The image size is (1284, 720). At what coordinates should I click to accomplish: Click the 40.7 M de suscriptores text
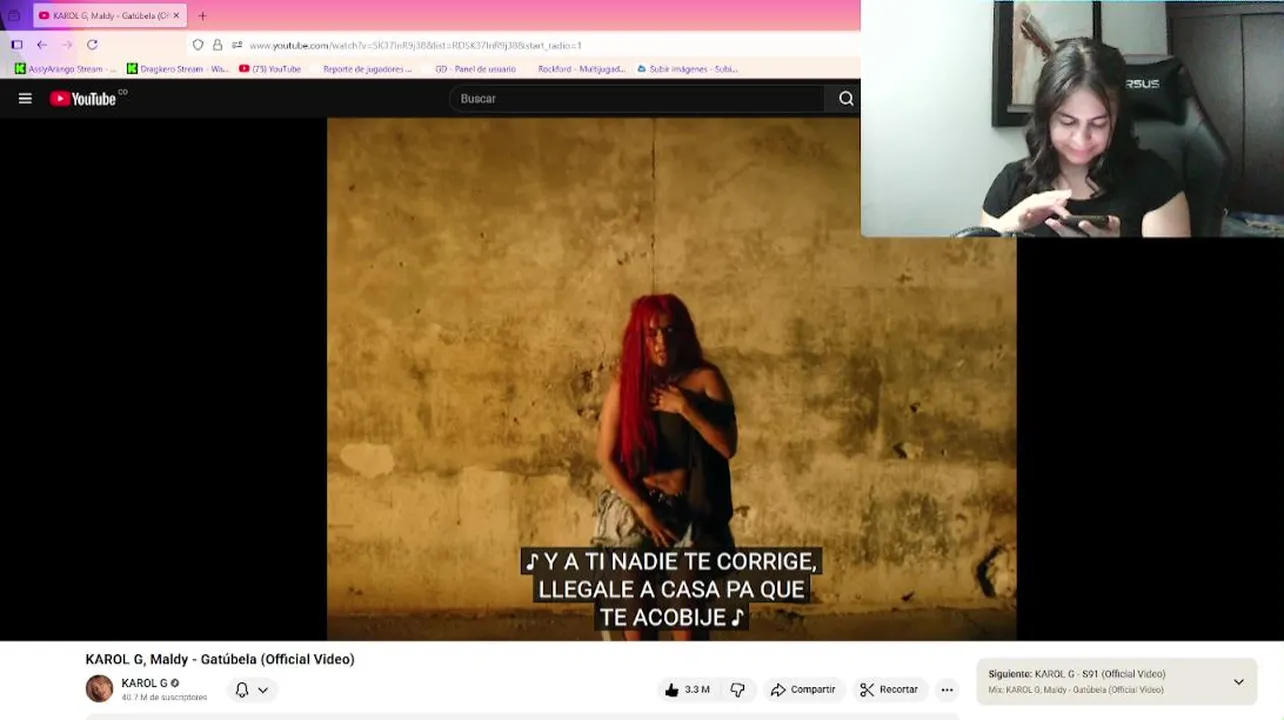[164, 697]
